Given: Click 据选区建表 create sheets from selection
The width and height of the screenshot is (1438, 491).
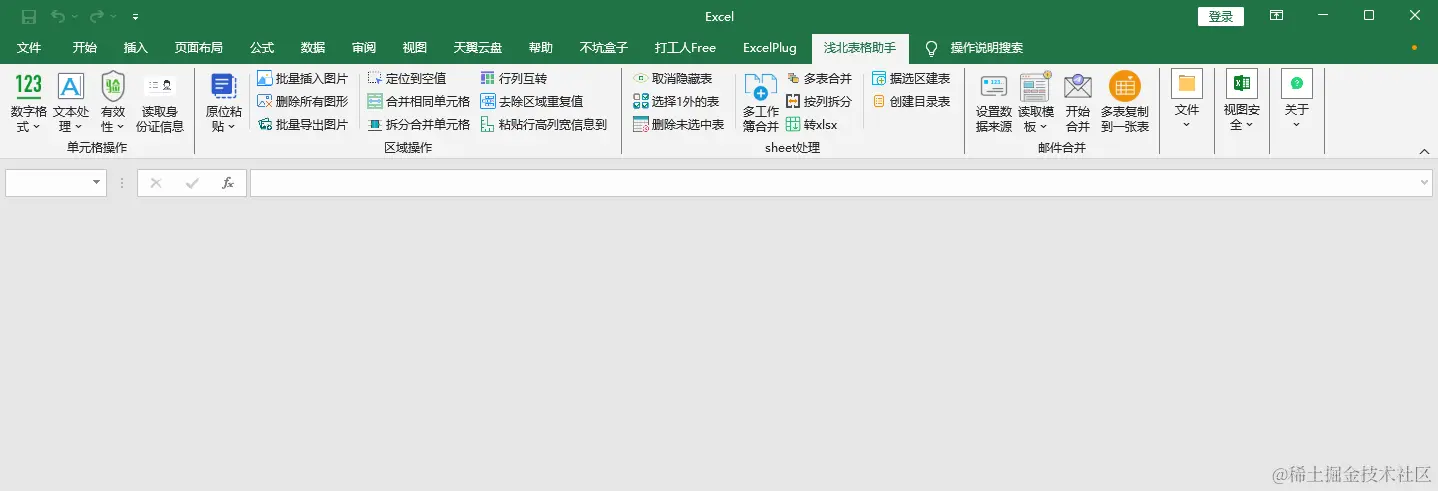Looking at the screenshot, I should coord(911,78).
